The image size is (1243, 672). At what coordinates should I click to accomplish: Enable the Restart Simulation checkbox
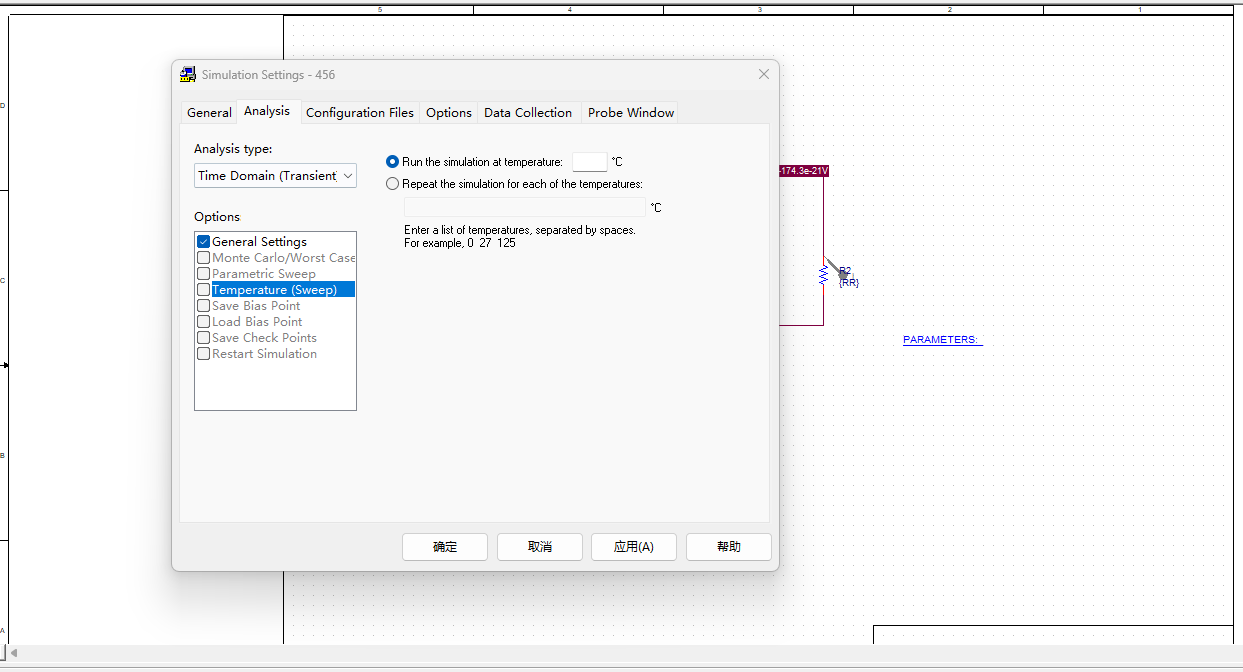203,354
